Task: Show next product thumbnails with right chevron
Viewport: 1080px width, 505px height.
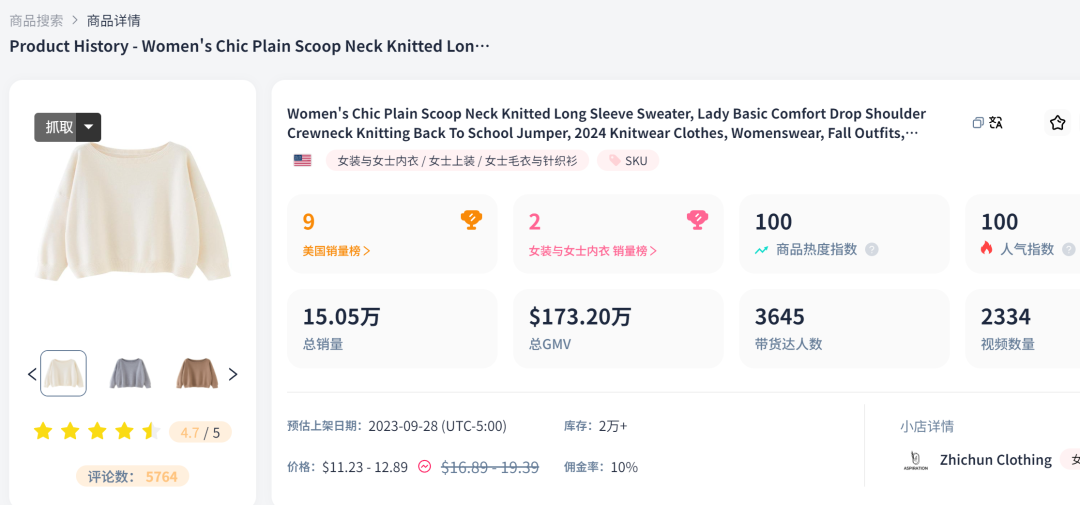Action: 233,375
